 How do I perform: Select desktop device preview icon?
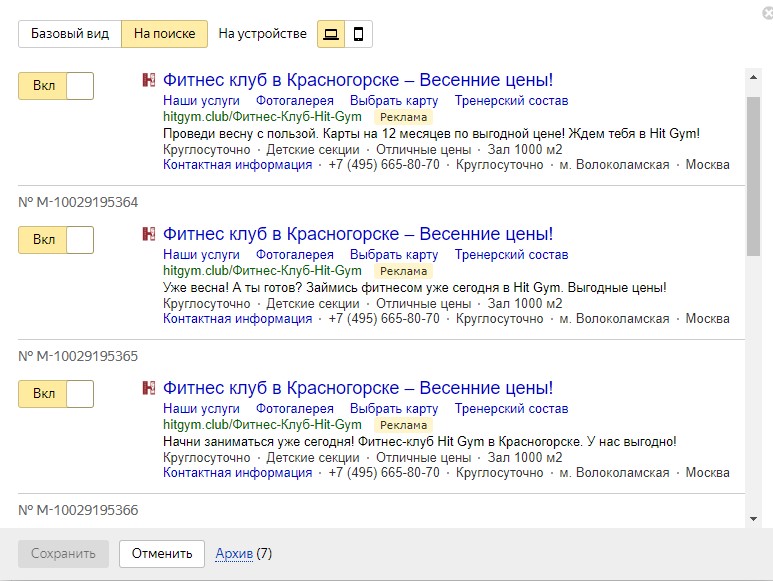331,34
